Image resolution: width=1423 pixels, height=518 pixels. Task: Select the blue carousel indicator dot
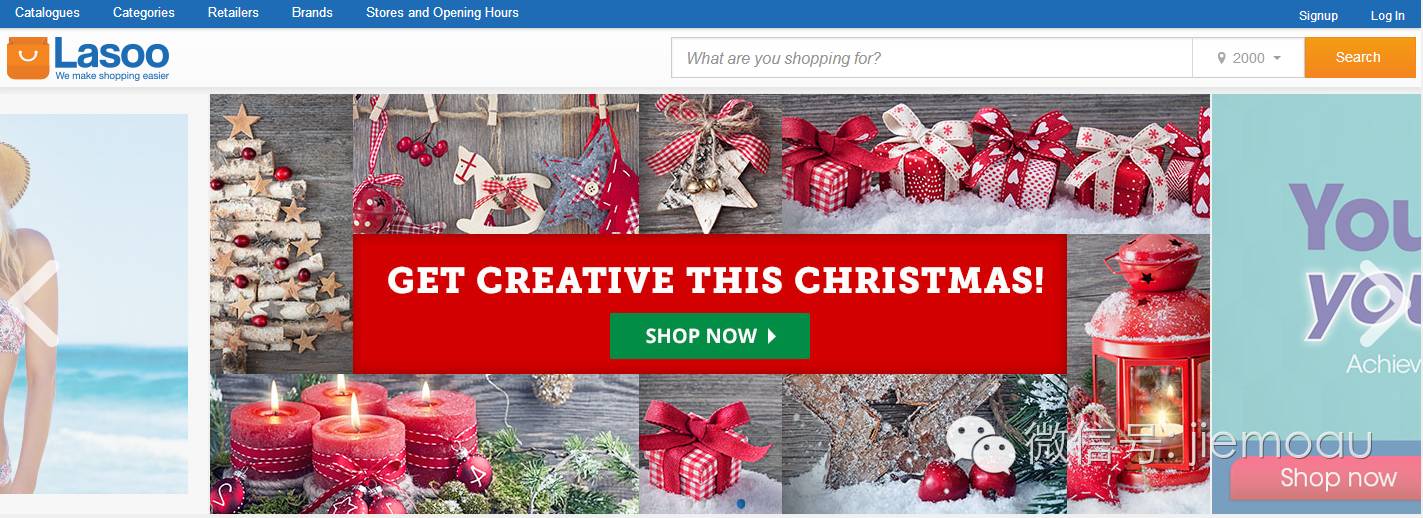coord(741,504)
